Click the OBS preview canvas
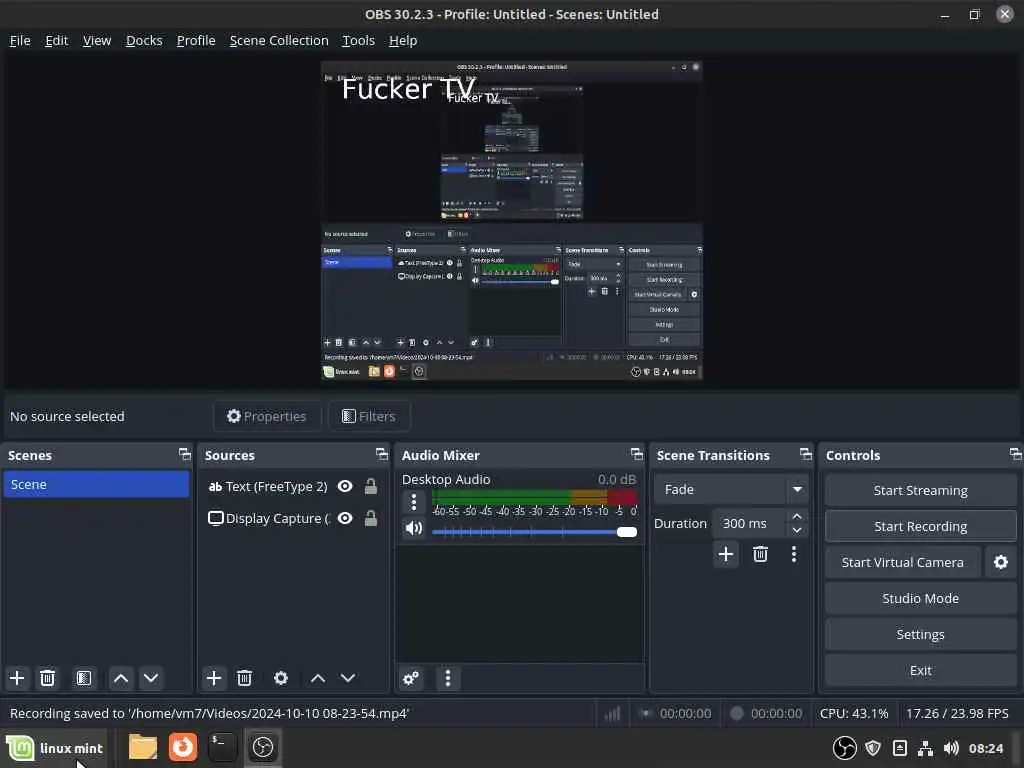1024x768 pixels. click(x=511, y=221)
